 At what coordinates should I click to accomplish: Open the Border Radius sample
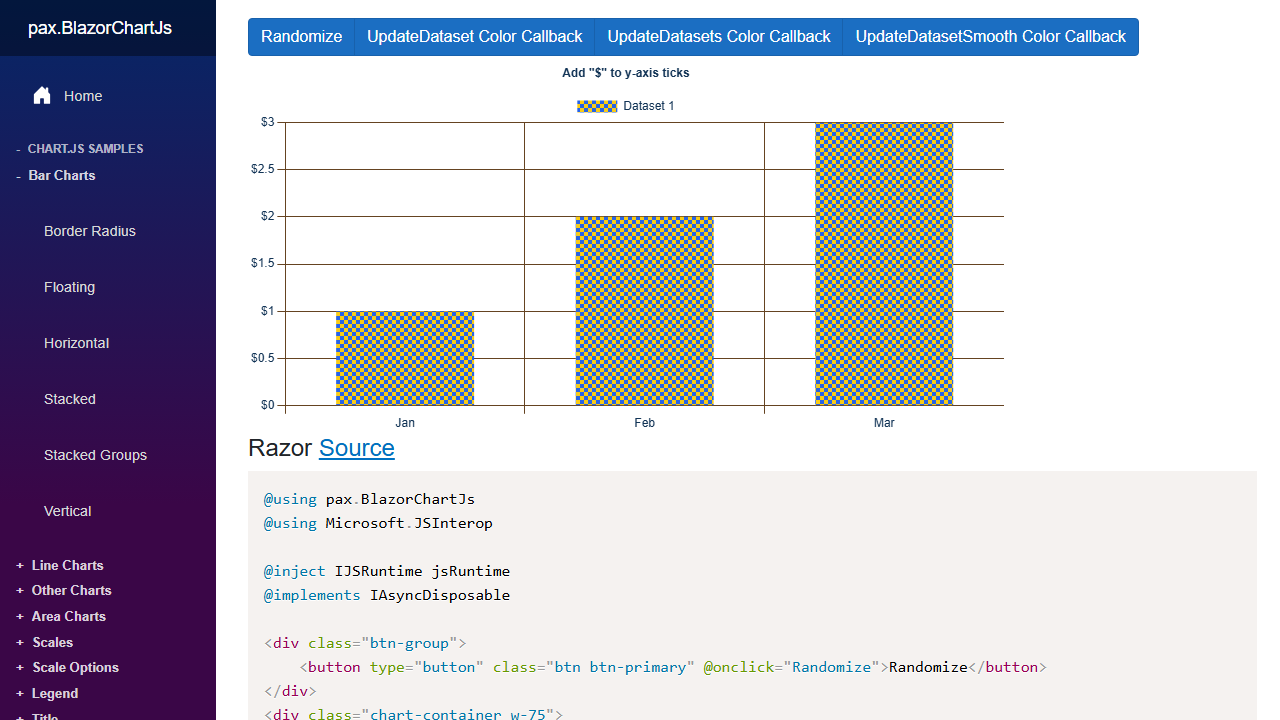[x=90, y=231]
